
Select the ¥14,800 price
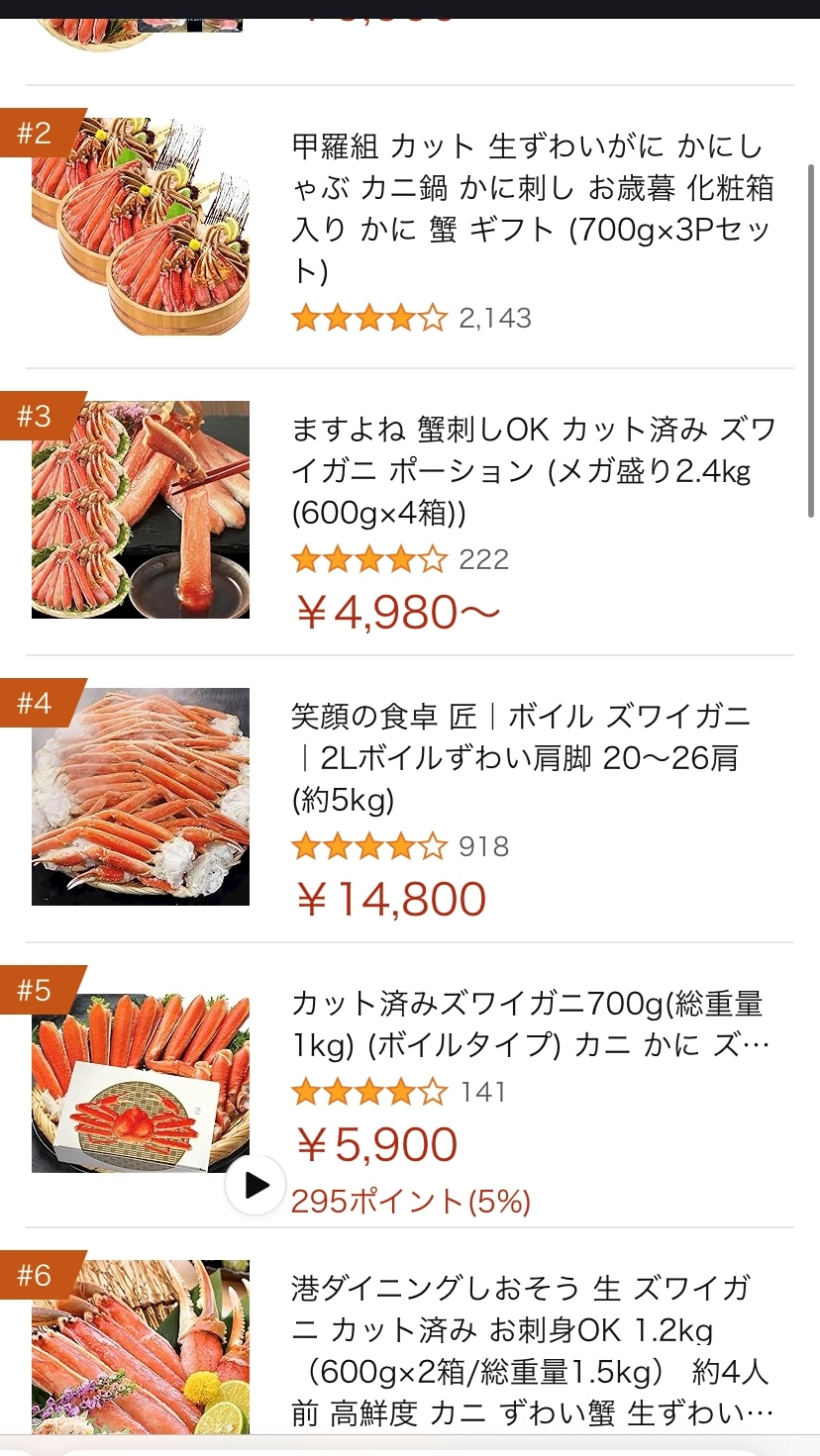point(391,899)
